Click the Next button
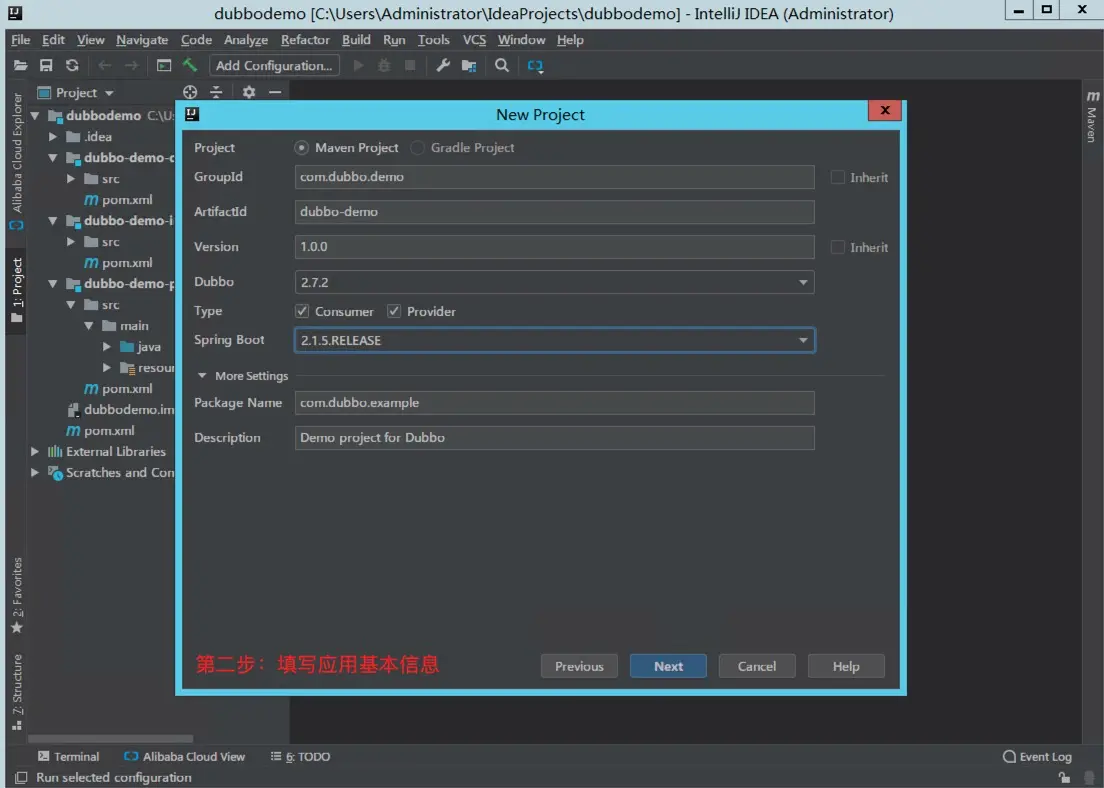The image size is (1104, 788). [x=668, y=666]
